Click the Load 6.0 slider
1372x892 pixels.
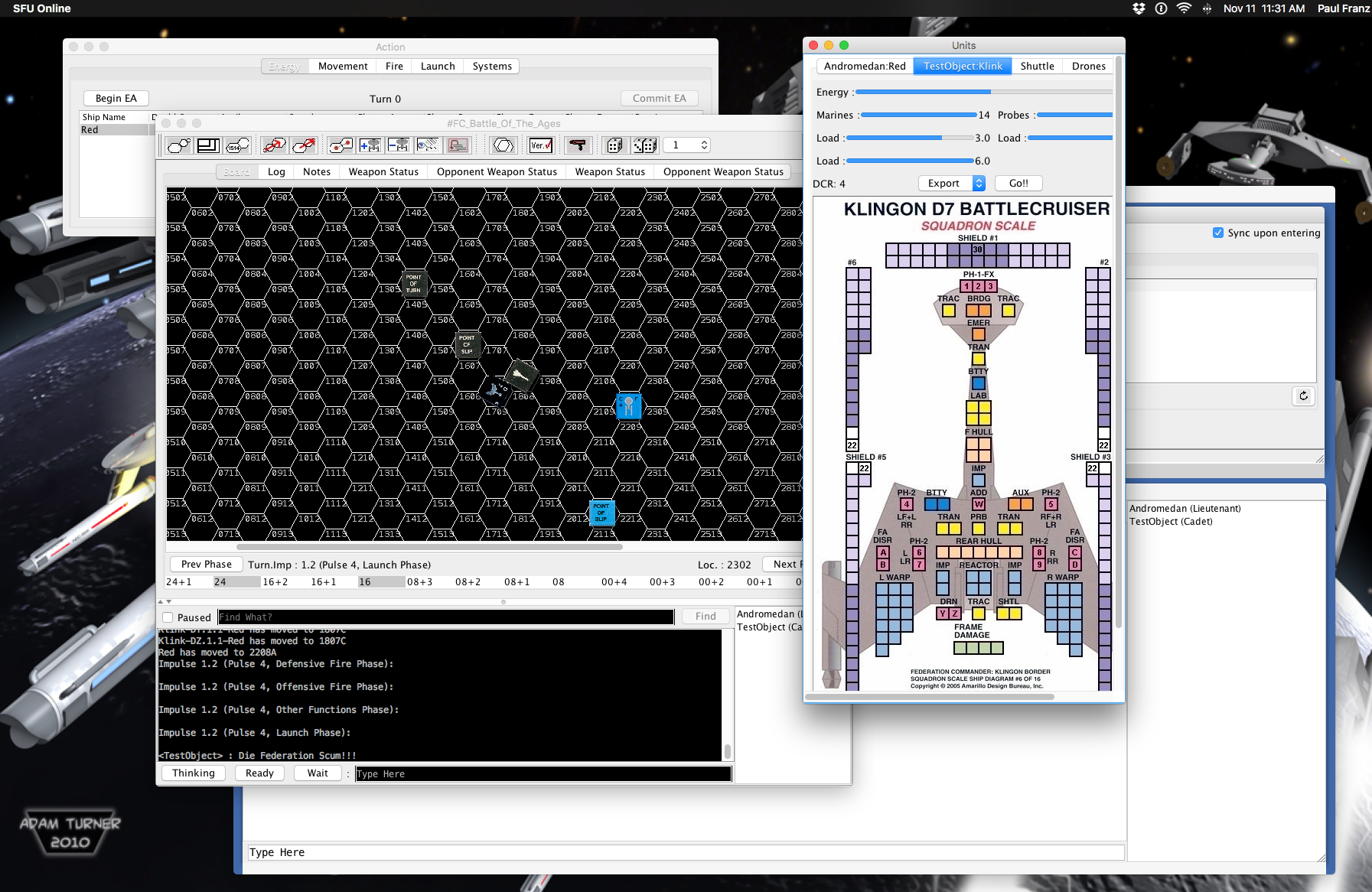click(910, 161)
